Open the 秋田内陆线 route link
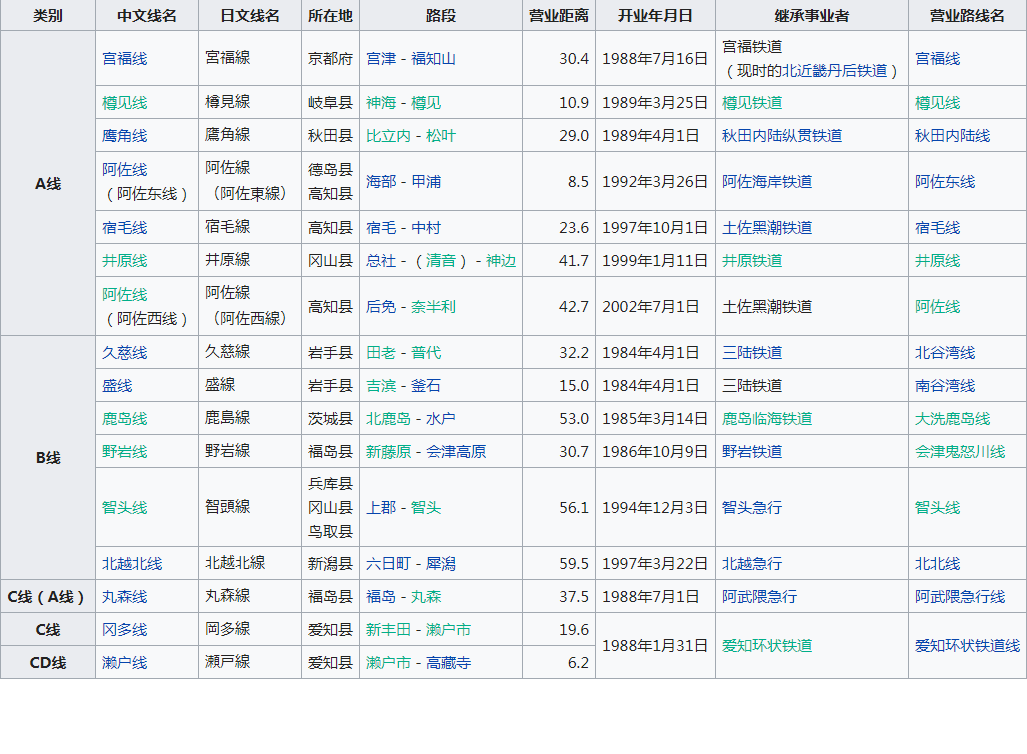Viewport: 1027px width, 754px height. coord(952,136)
